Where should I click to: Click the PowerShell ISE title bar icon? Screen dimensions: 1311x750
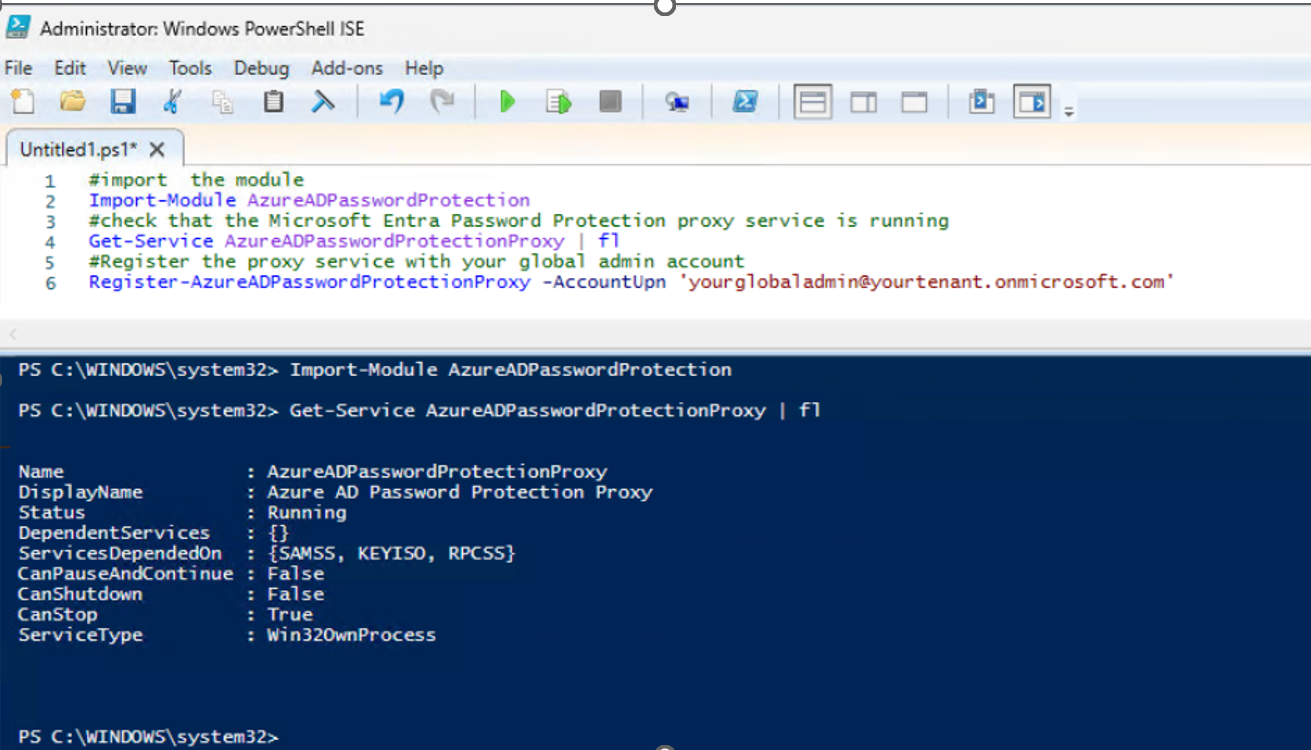pos(18,28)
